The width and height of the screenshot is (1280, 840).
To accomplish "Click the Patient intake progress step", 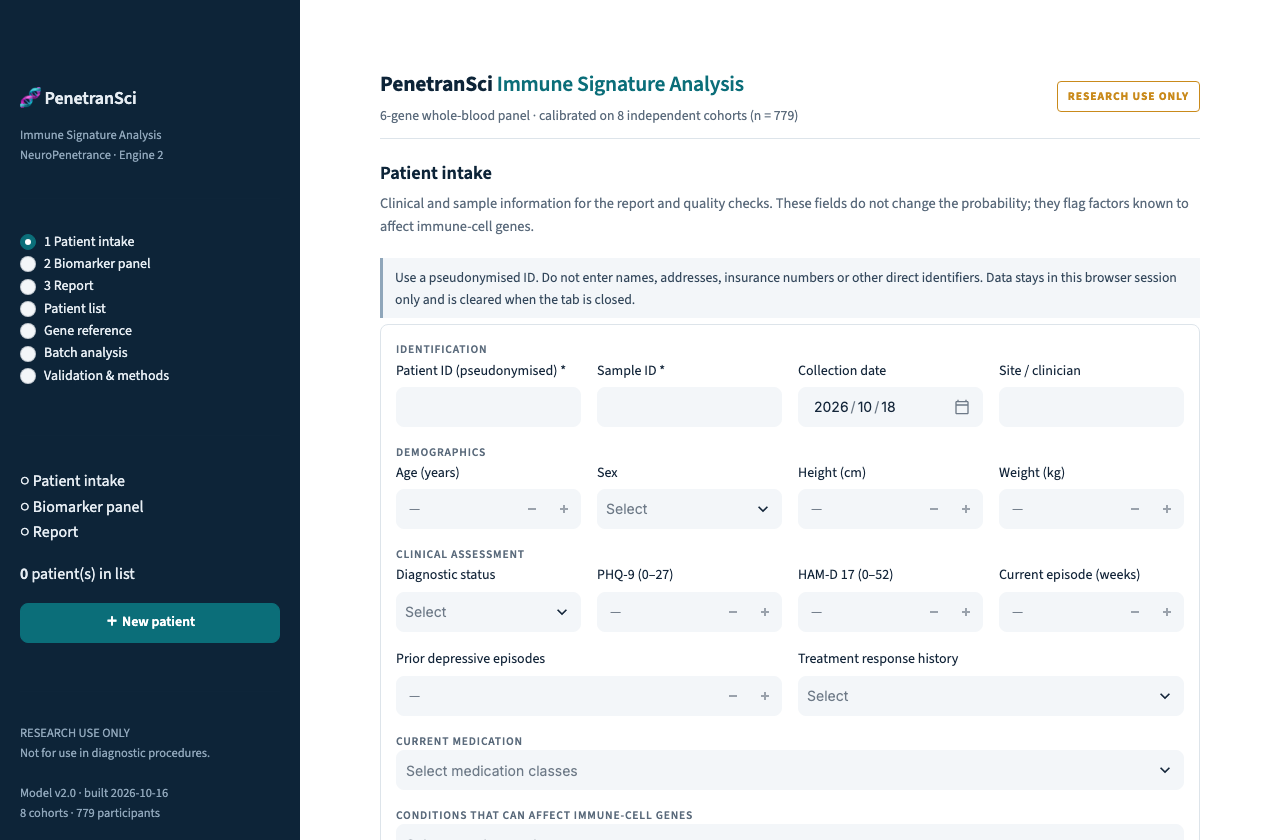I will 73,481.
